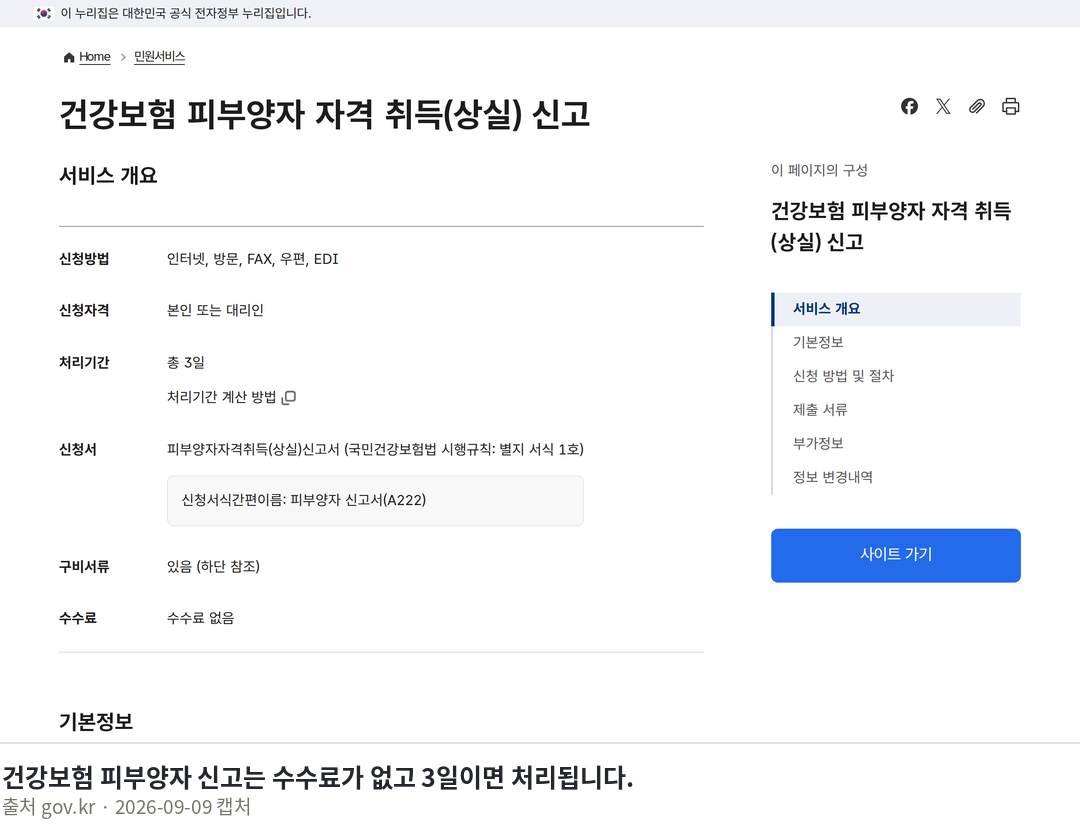This screenshot has height=829, width=1080.
Task: Click official e-government notice banner text
Action: [186, 13]
